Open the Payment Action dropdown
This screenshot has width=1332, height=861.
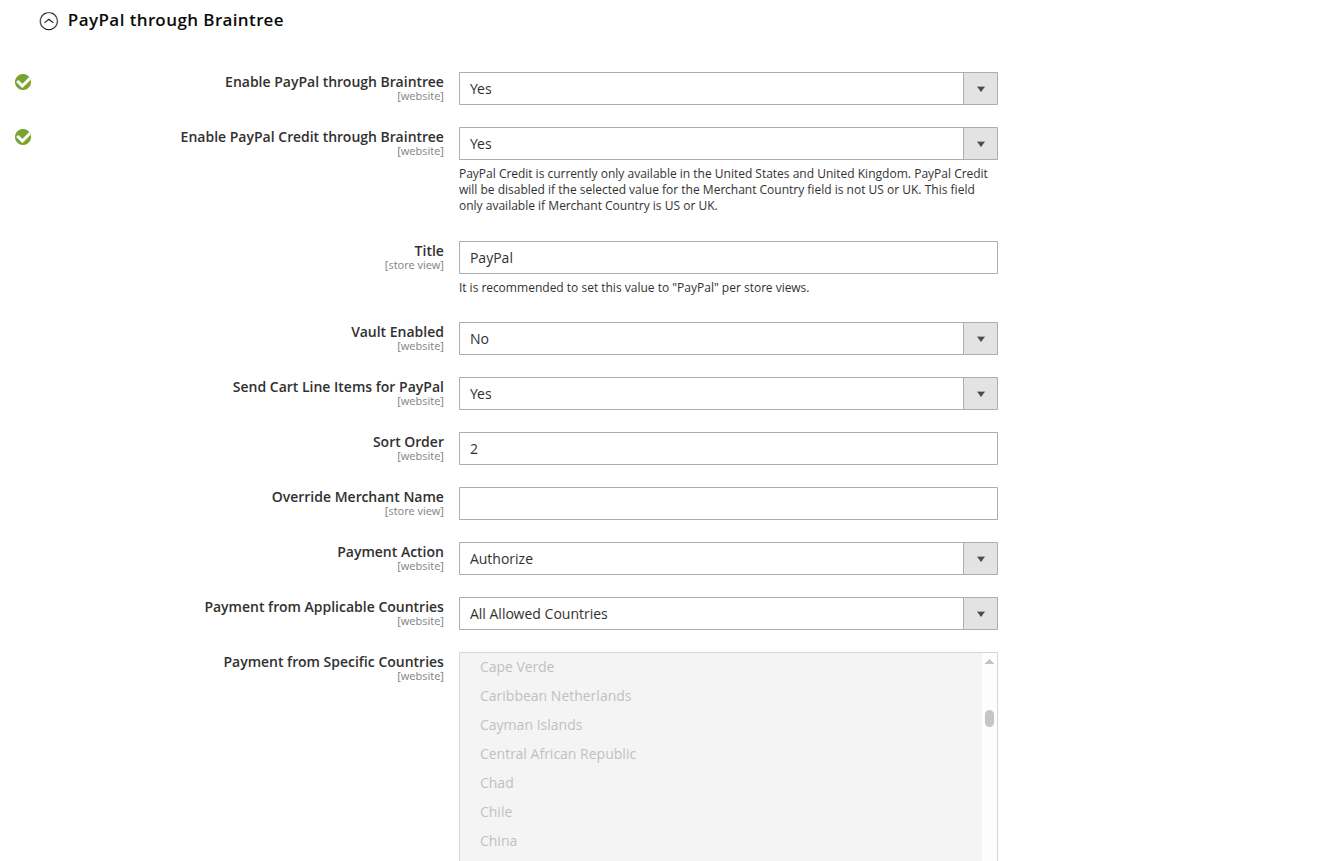pyautogui.click(x=727, y=559)
